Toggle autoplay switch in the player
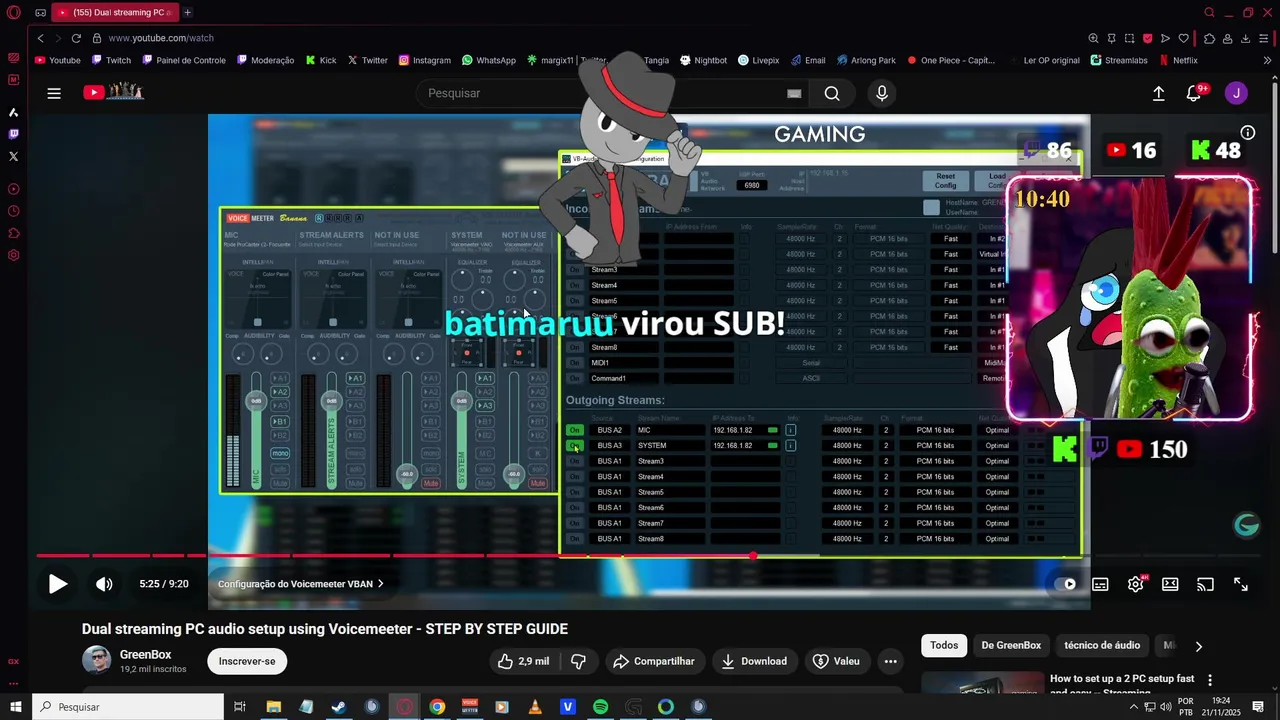The image size is (1280, 720). [x=1066, y=584]
